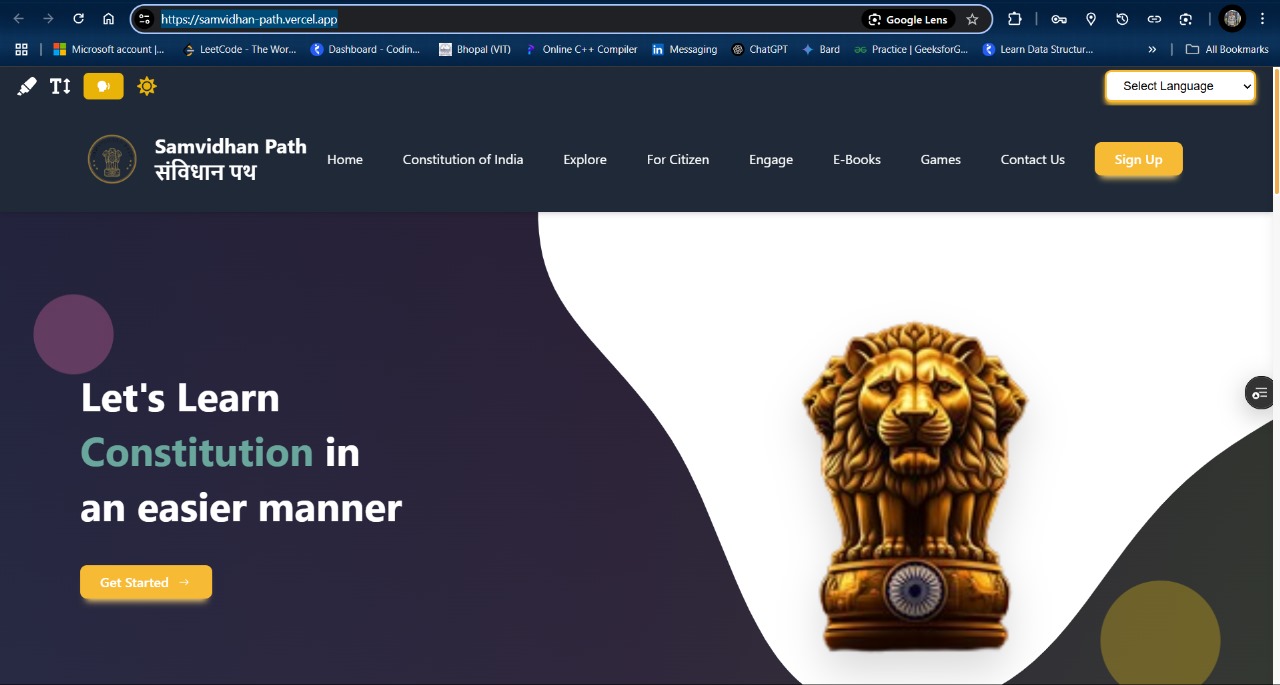View site information icon in address bar
The image size is (1280, 685).
[145, 19]
